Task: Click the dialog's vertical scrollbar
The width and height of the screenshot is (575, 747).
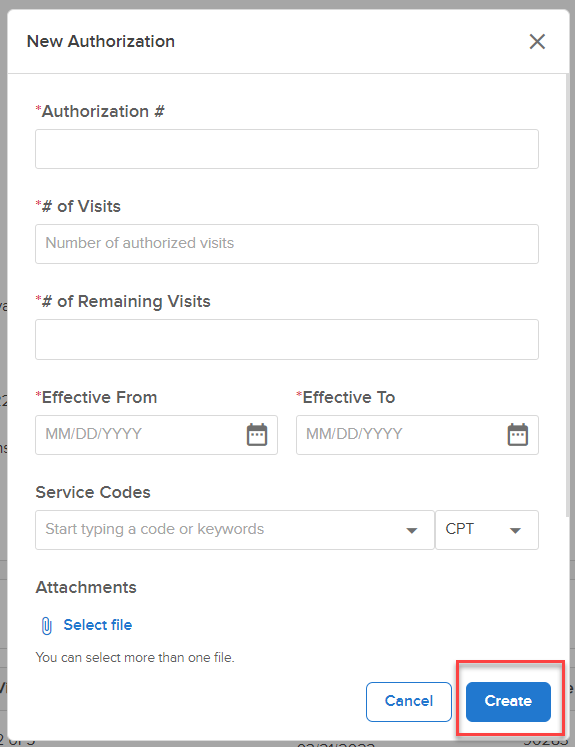Action: click(567, 295)
